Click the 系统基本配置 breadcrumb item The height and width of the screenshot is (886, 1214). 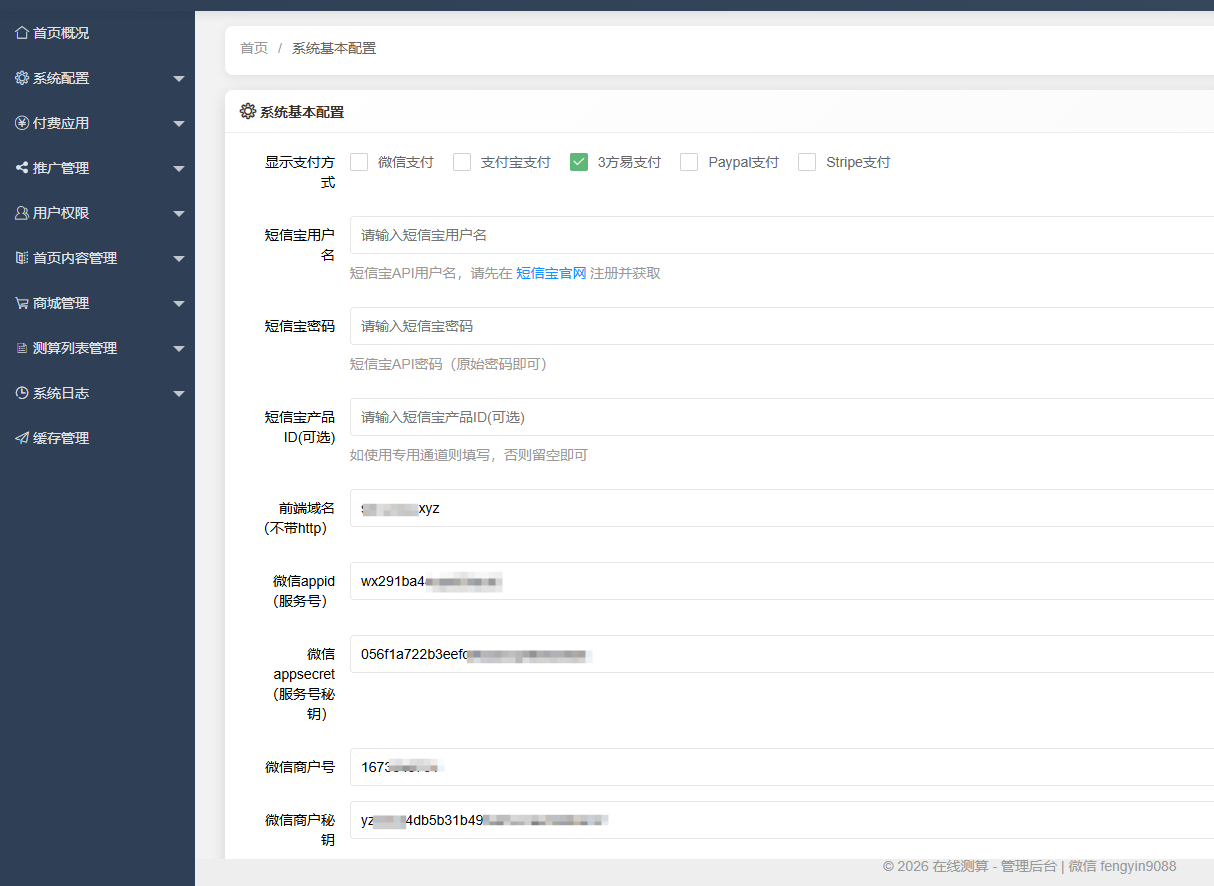(x=334, y=48)
